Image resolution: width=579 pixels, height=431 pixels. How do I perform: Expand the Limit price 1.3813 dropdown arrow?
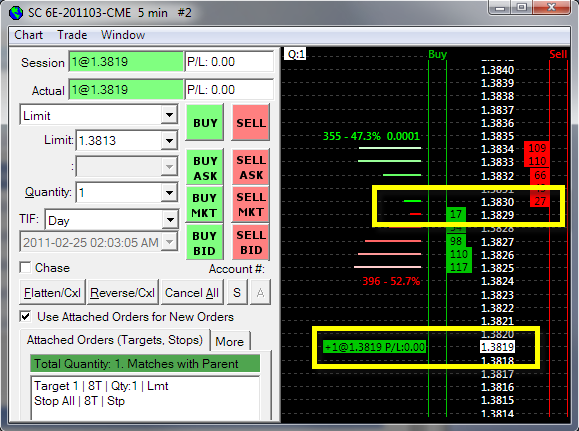169,141
